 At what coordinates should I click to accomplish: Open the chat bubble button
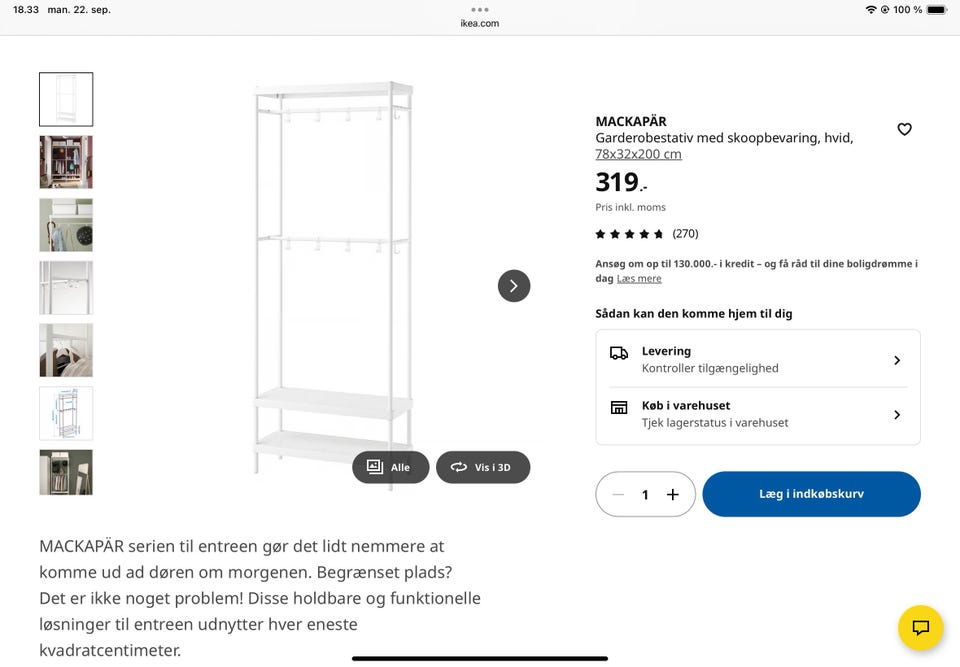tap(920, 628)
